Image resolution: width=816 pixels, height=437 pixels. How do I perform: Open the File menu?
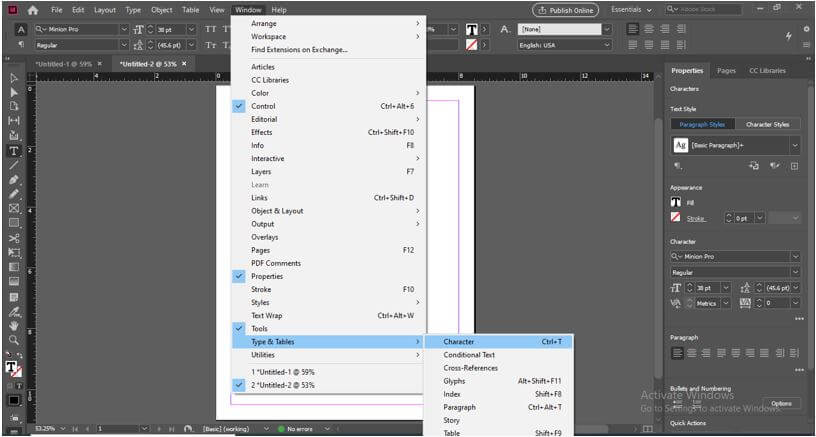coord(56,10)
